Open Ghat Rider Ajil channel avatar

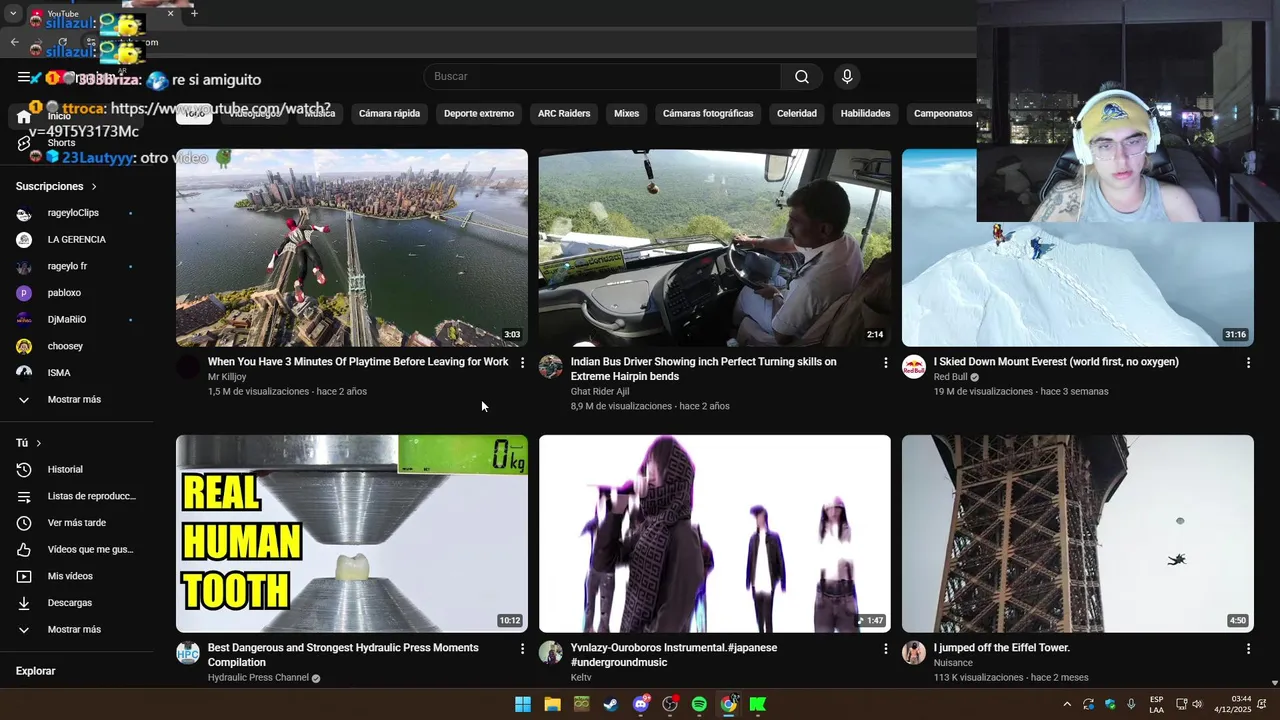pos(551,367)
